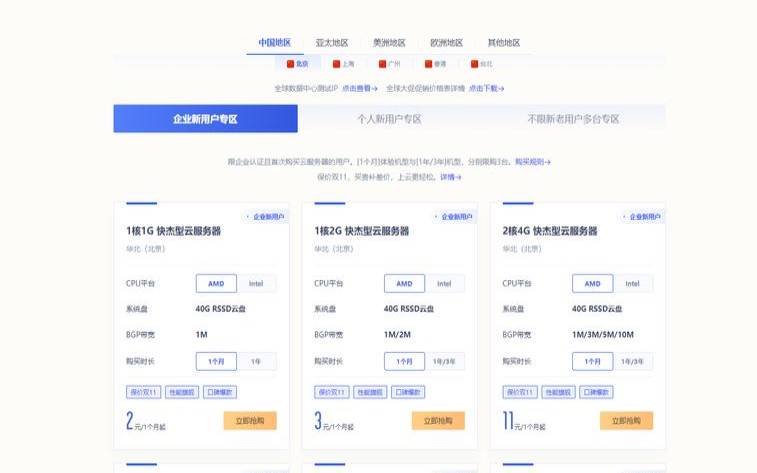Select Intel platform on 2核4G card

632,283
